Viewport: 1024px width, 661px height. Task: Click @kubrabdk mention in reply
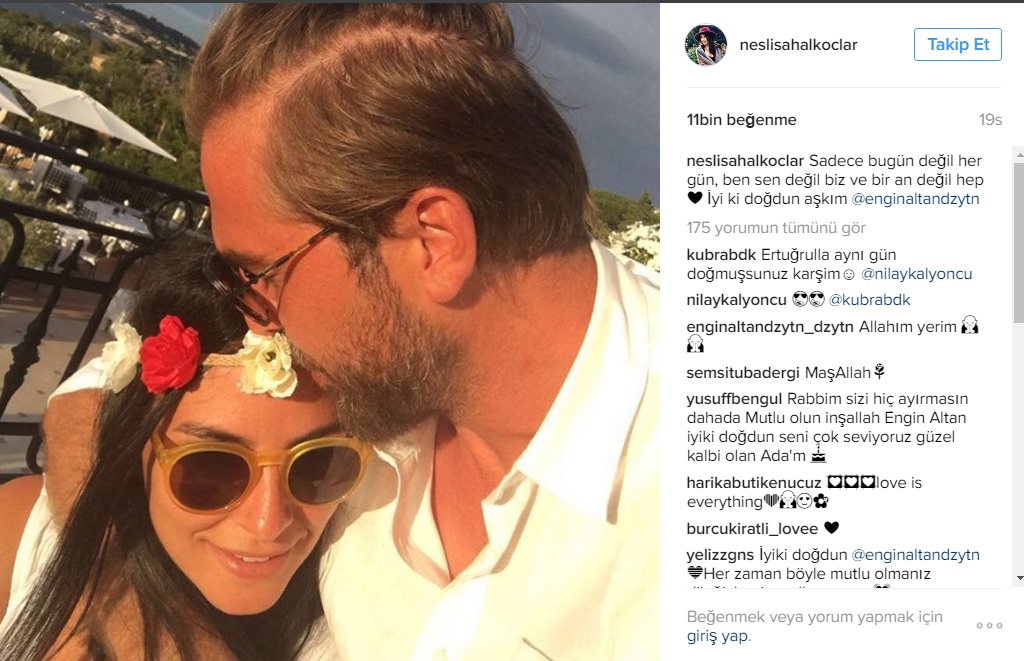[x=869, y=300]
